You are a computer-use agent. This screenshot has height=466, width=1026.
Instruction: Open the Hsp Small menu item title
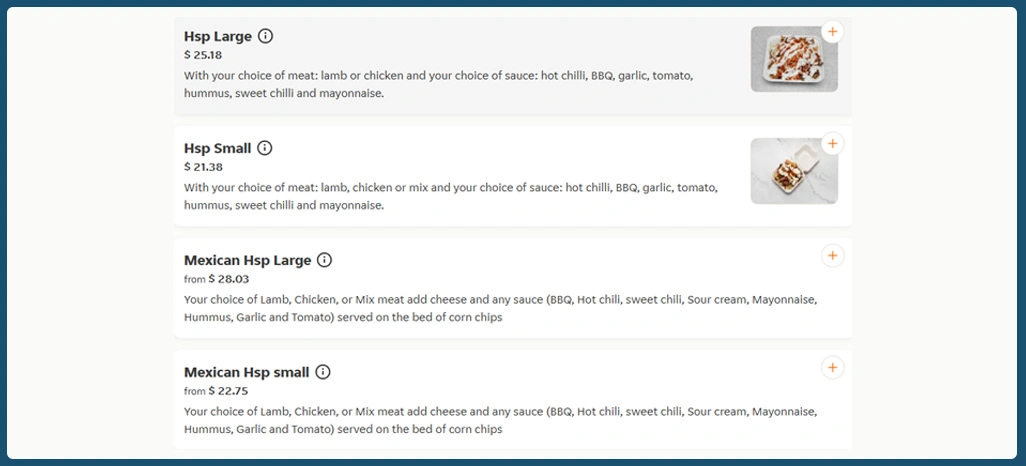pos(217,149)
